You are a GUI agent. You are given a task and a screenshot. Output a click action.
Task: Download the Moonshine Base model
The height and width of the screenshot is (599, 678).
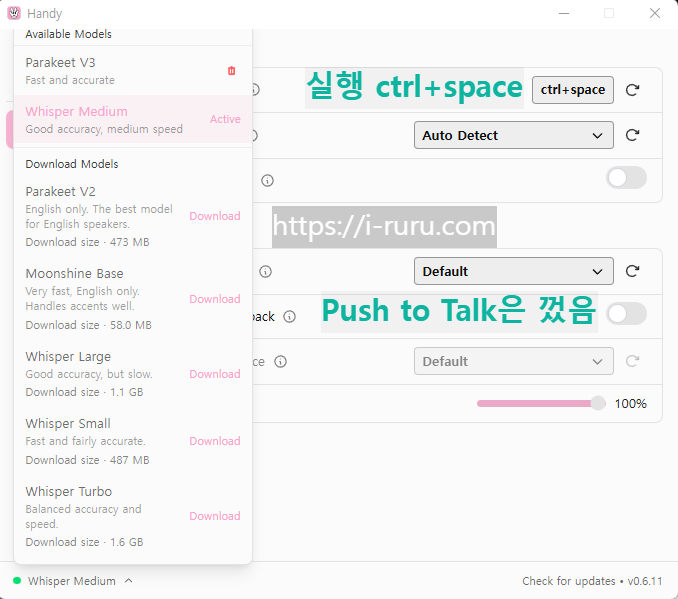(x=215, y=299)
